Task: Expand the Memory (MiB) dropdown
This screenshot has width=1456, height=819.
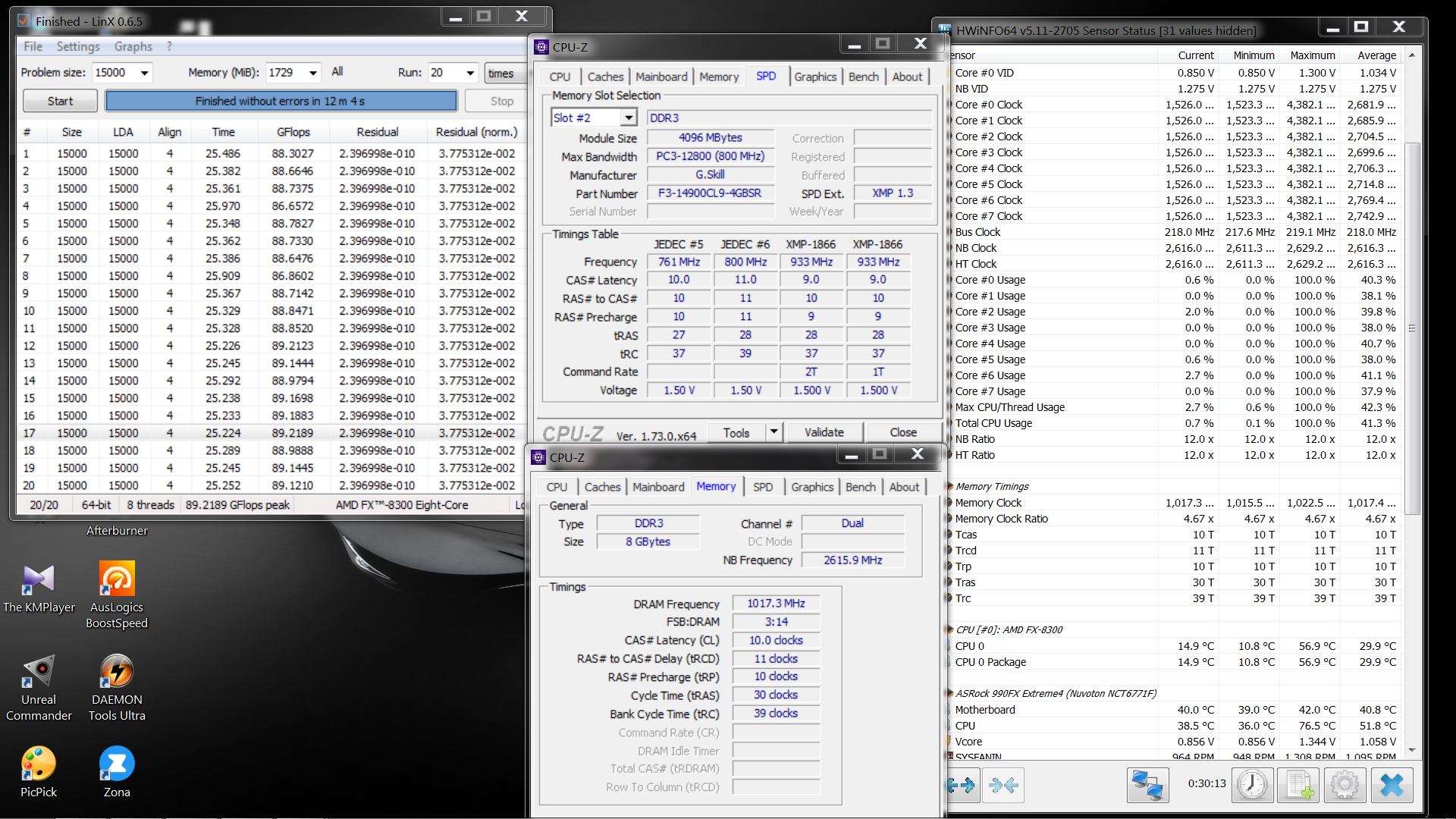Action: 313,73
